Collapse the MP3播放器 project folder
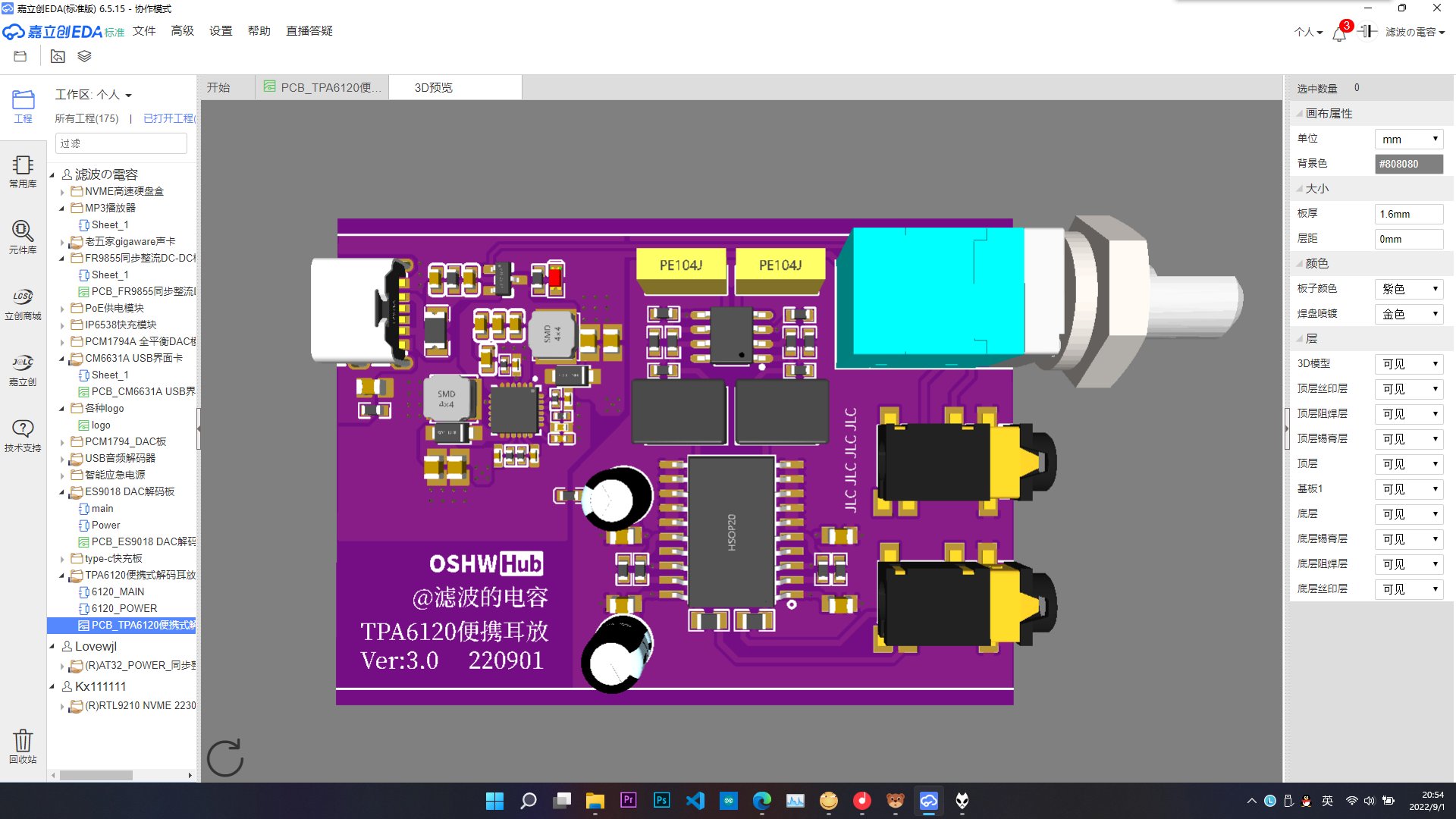Screen dimensions: 1456x819 click(x=62, y=209)
